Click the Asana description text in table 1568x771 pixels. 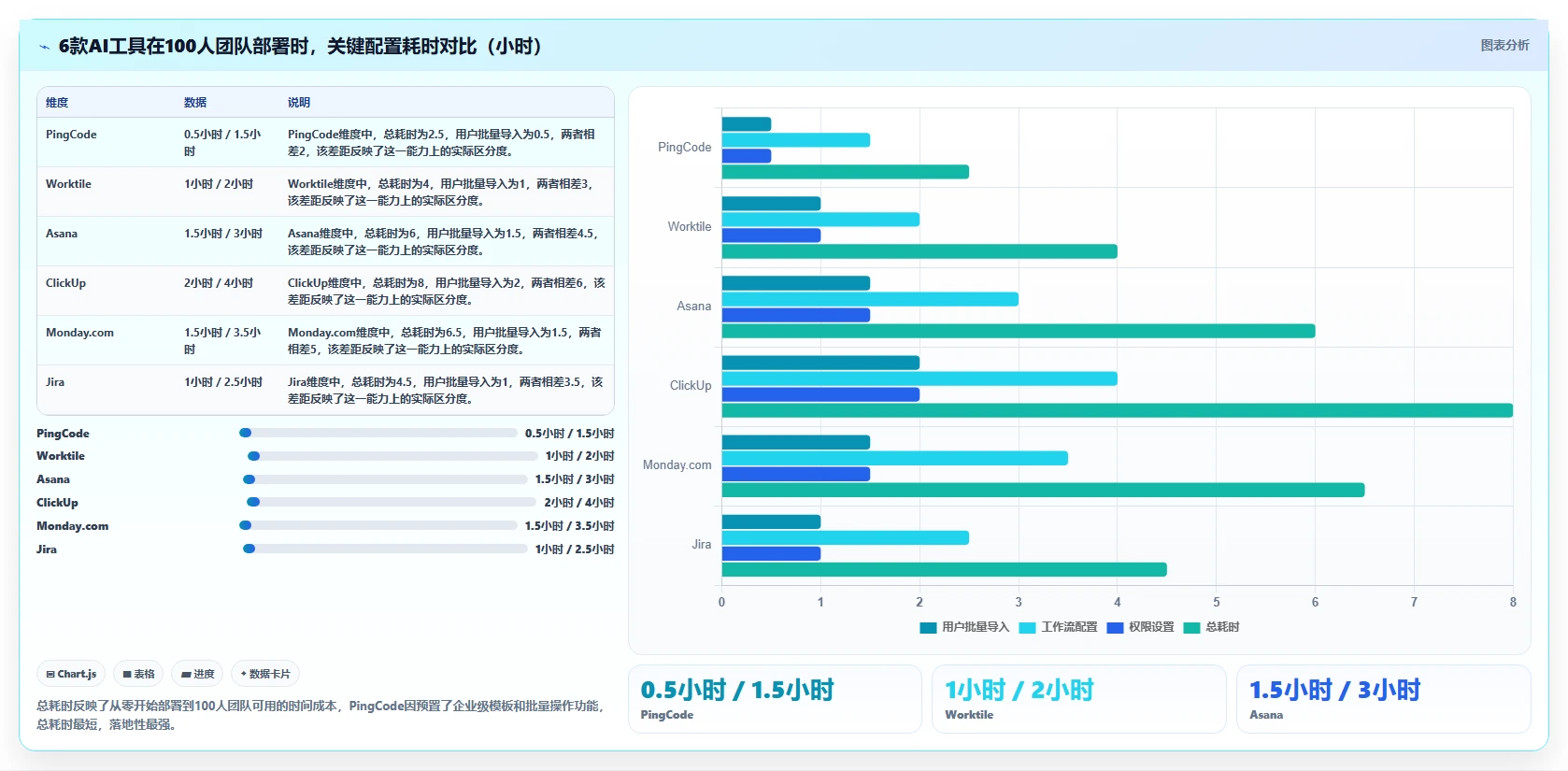tap(443, 242)
